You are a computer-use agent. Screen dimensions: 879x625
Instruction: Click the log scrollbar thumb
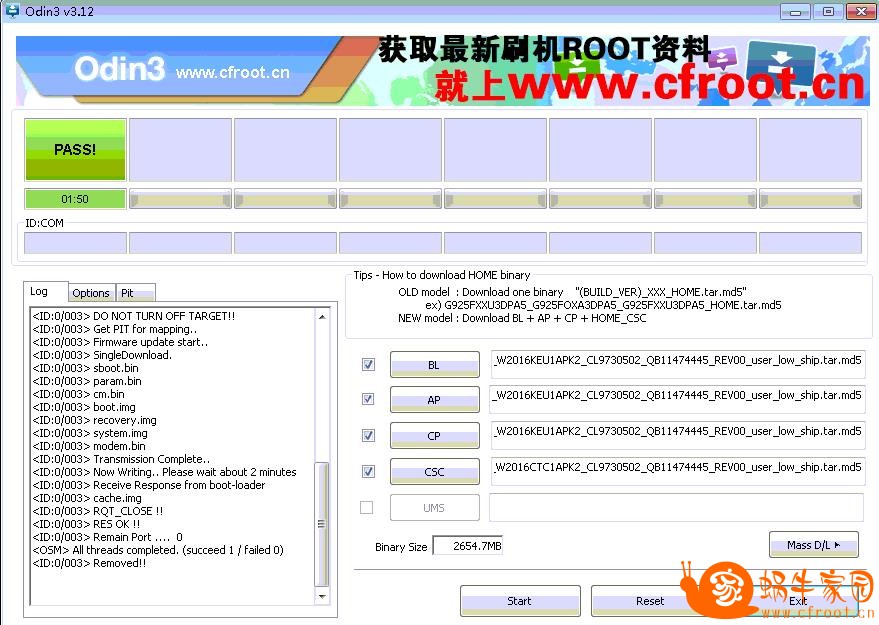[322, 524]
